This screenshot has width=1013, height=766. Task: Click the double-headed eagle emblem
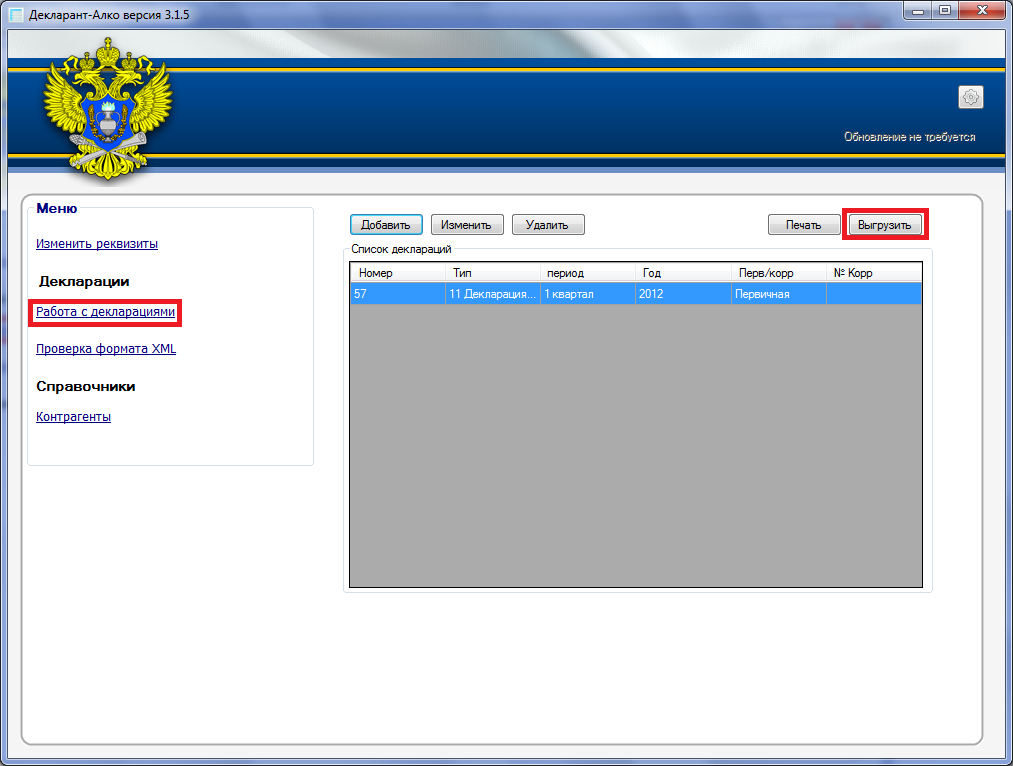click(108, 107)
